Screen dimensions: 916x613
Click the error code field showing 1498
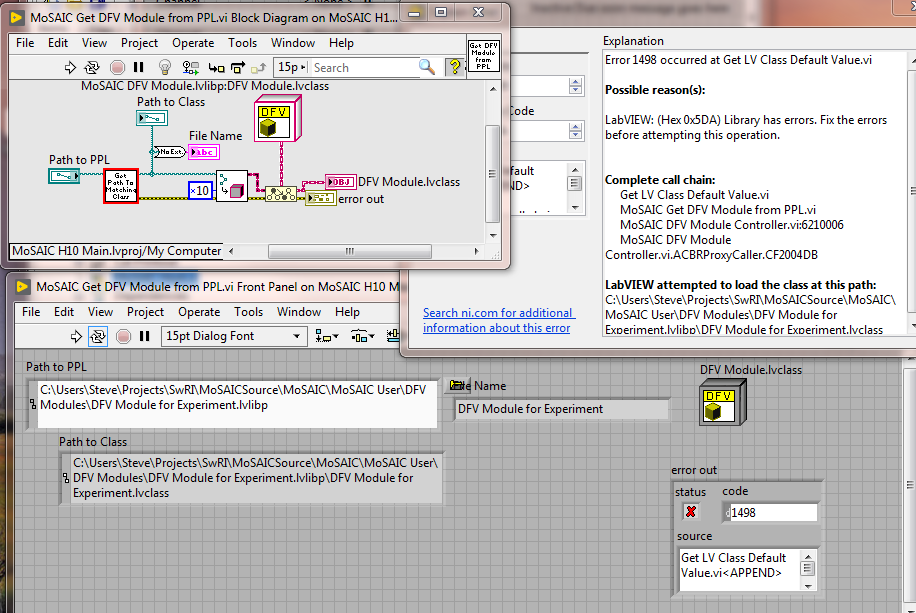click(773, 512)
